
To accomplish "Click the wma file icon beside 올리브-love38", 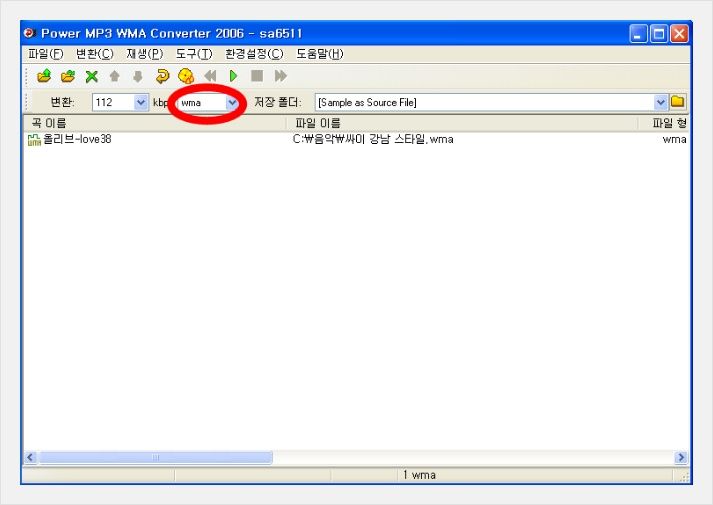I will (34, 140).
